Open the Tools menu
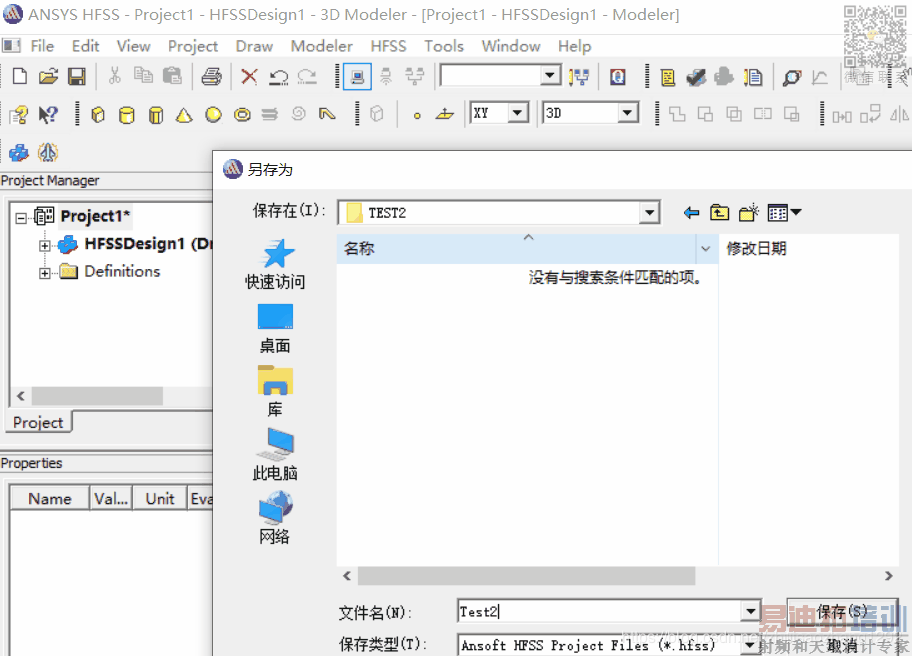The width and height of the screenshot is (912, 656). [444, 46]
